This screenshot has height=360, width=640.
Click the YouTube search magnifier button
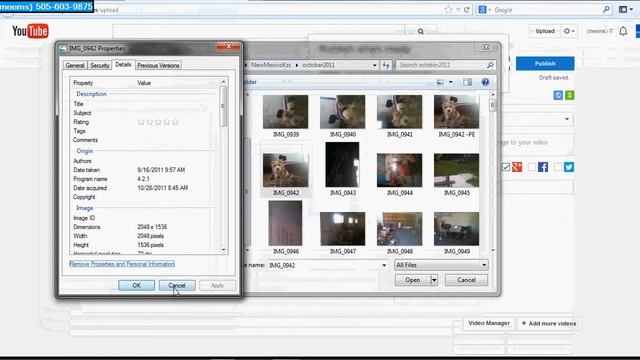coord(420,31)
